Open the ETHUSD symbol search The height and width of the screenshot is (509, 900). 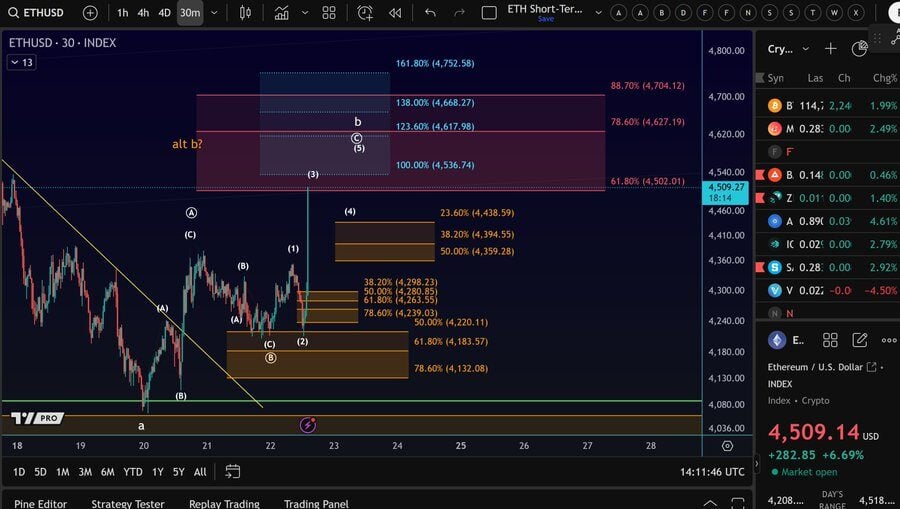click(x=36, y=13)
